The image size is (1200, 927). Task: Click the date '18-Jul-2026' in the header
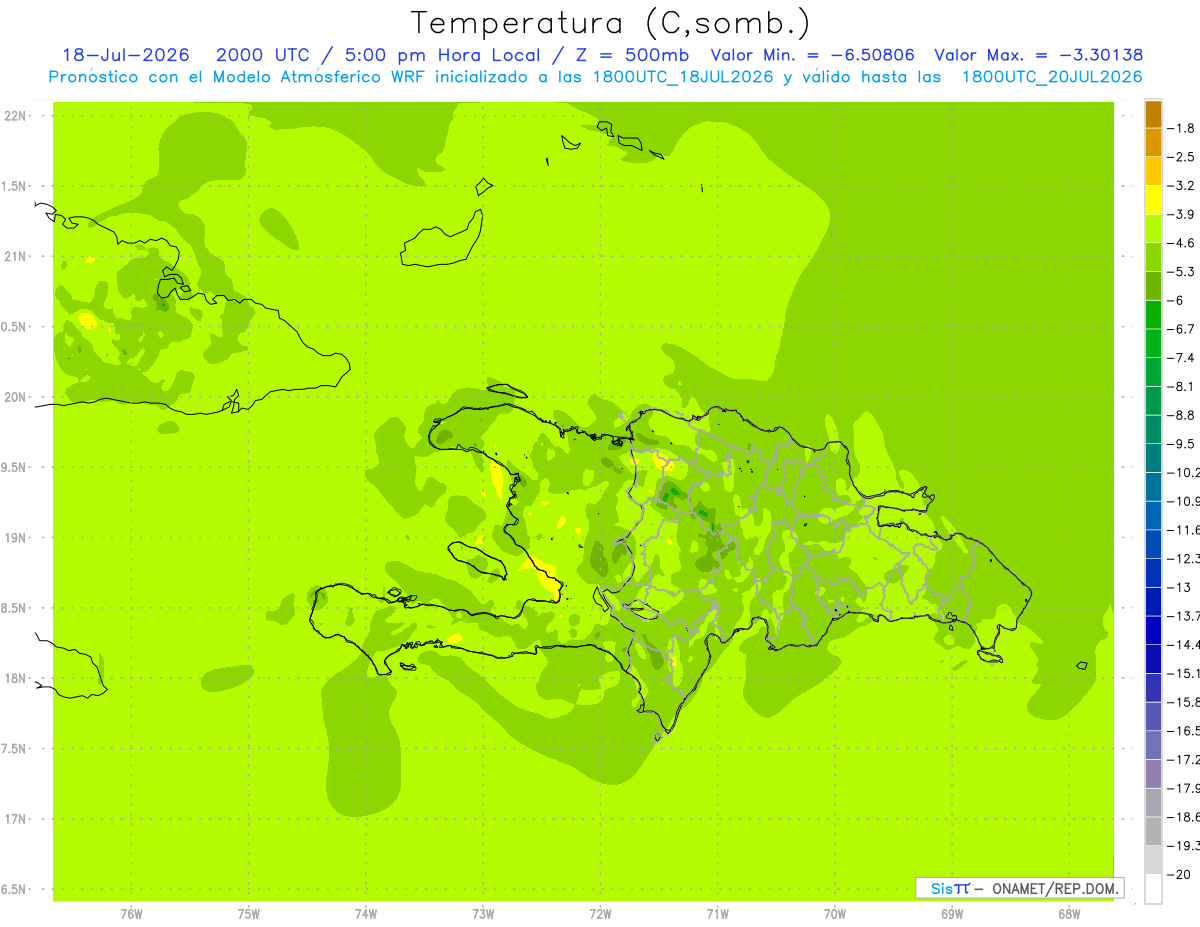point(126,55)
